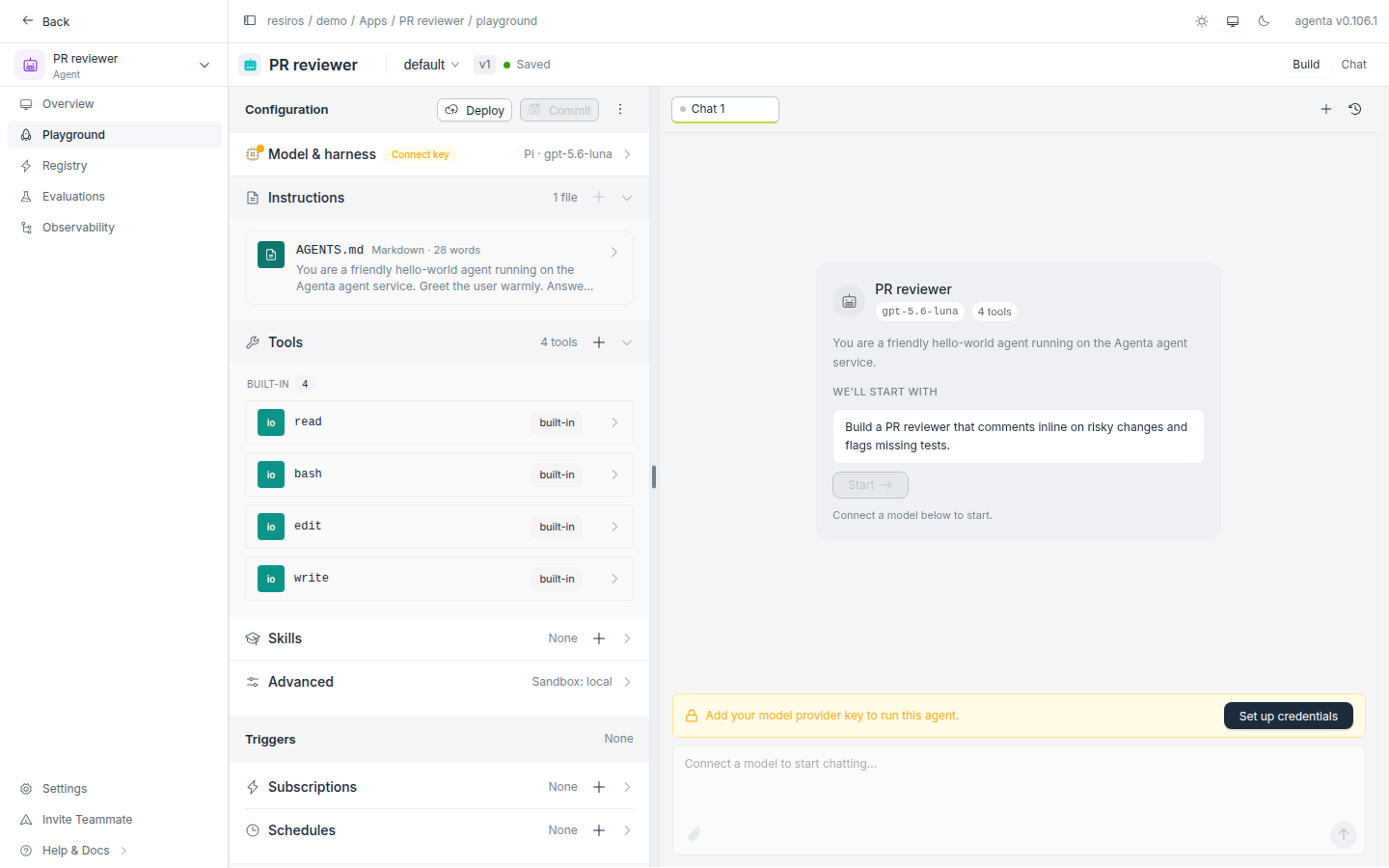Open Overview in the sidebar

(x=114, y=104)
